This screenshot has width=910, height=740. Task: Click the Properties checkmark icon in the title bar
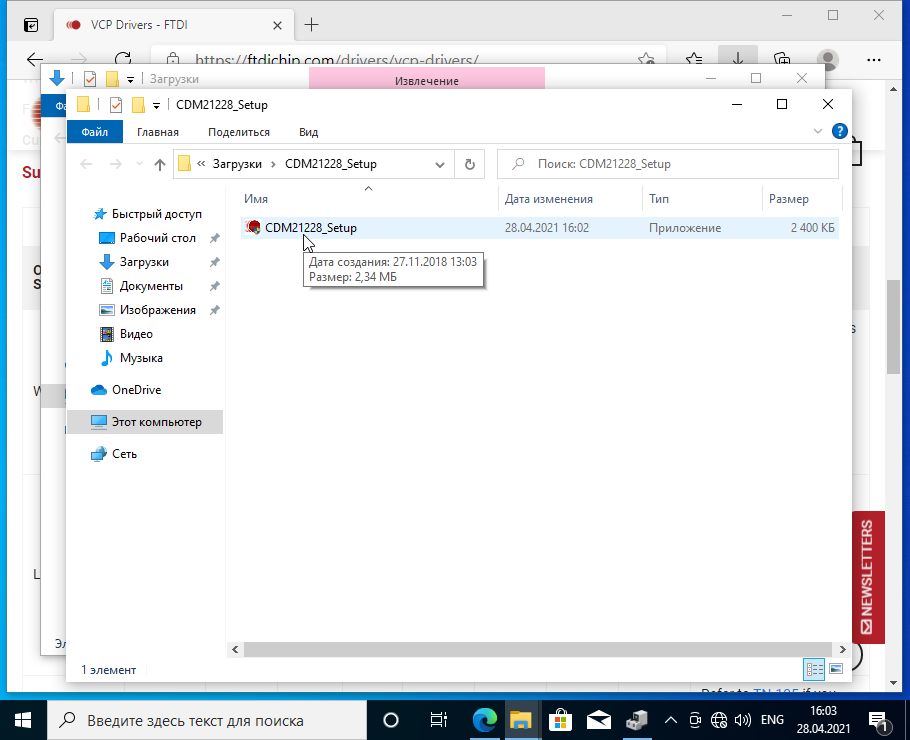[x=115, y=105]
